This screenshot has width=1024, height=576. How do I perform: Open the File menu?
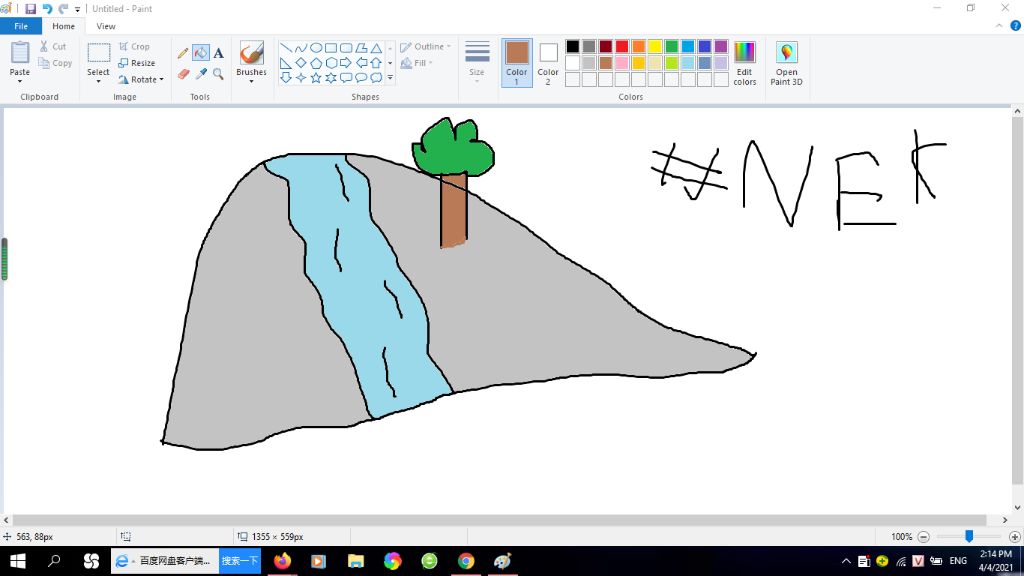[x=21, y=26]
